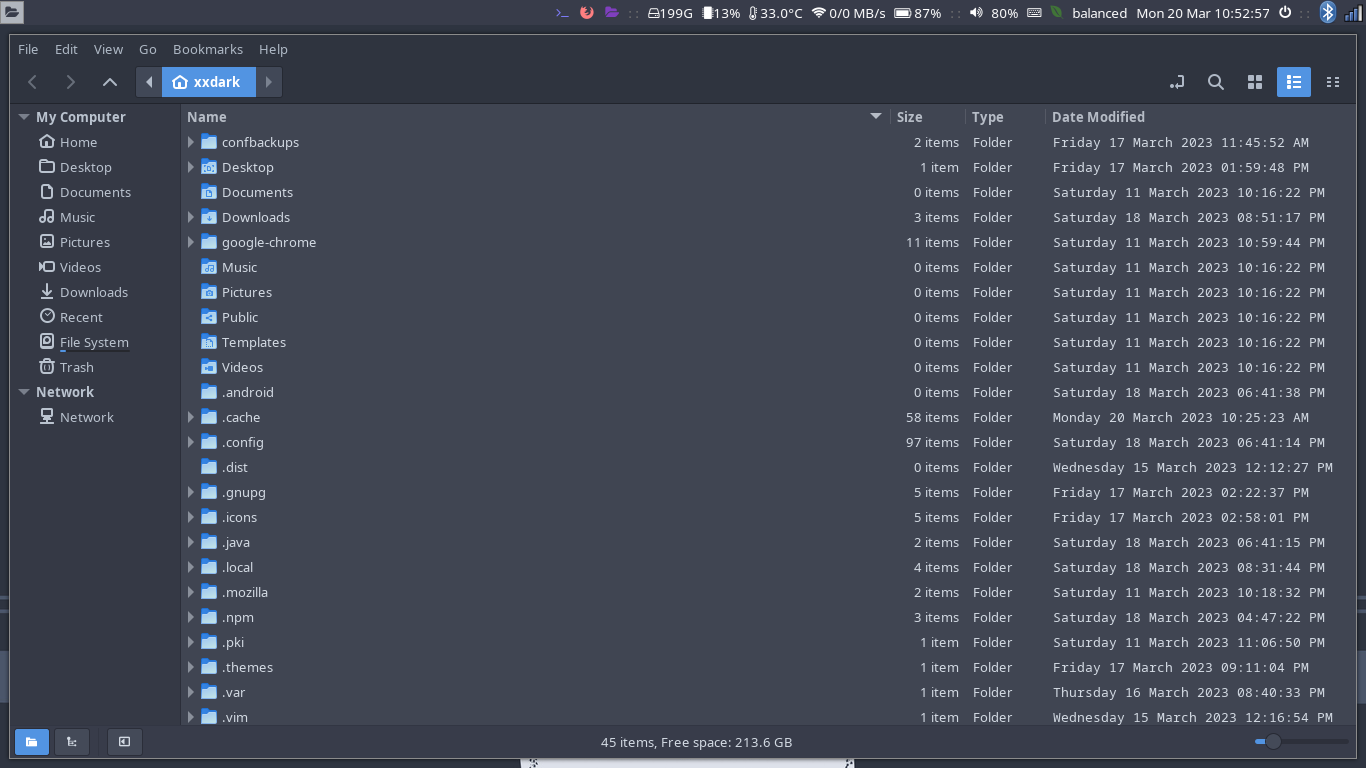Open the Bookmarks menu
The width and height of the screenshot is (1366, 768).
[x=208, y=49]
